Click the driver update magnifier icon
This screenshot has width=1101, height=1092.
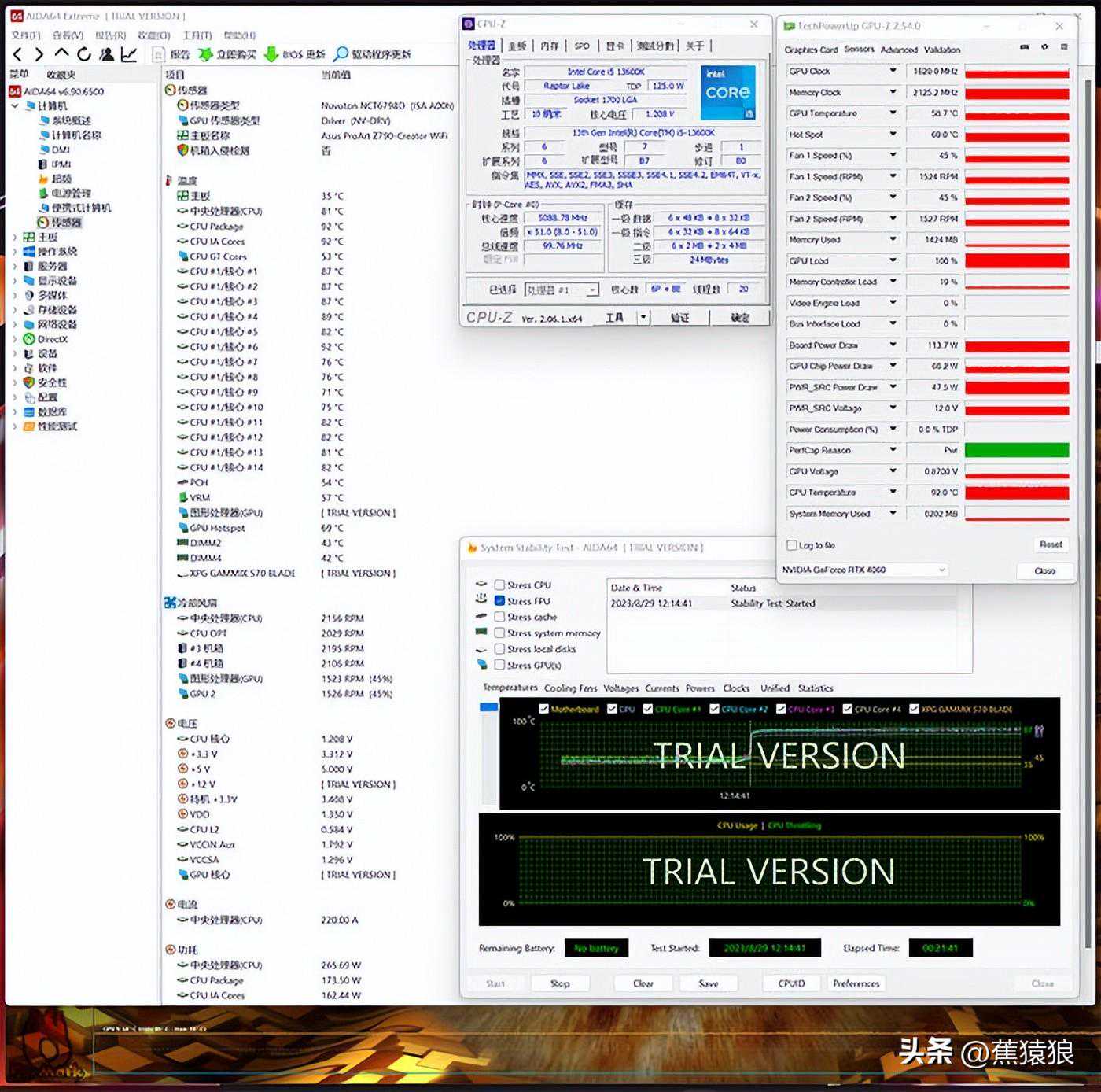pyautogui.click(x=341, y=54)
